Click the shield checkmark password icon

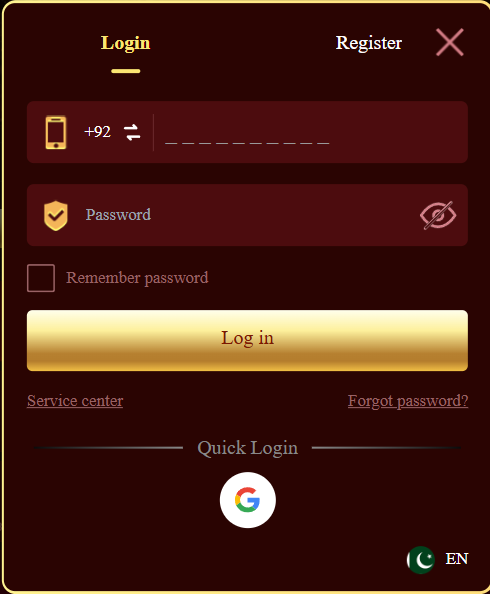tap(56, 216)
